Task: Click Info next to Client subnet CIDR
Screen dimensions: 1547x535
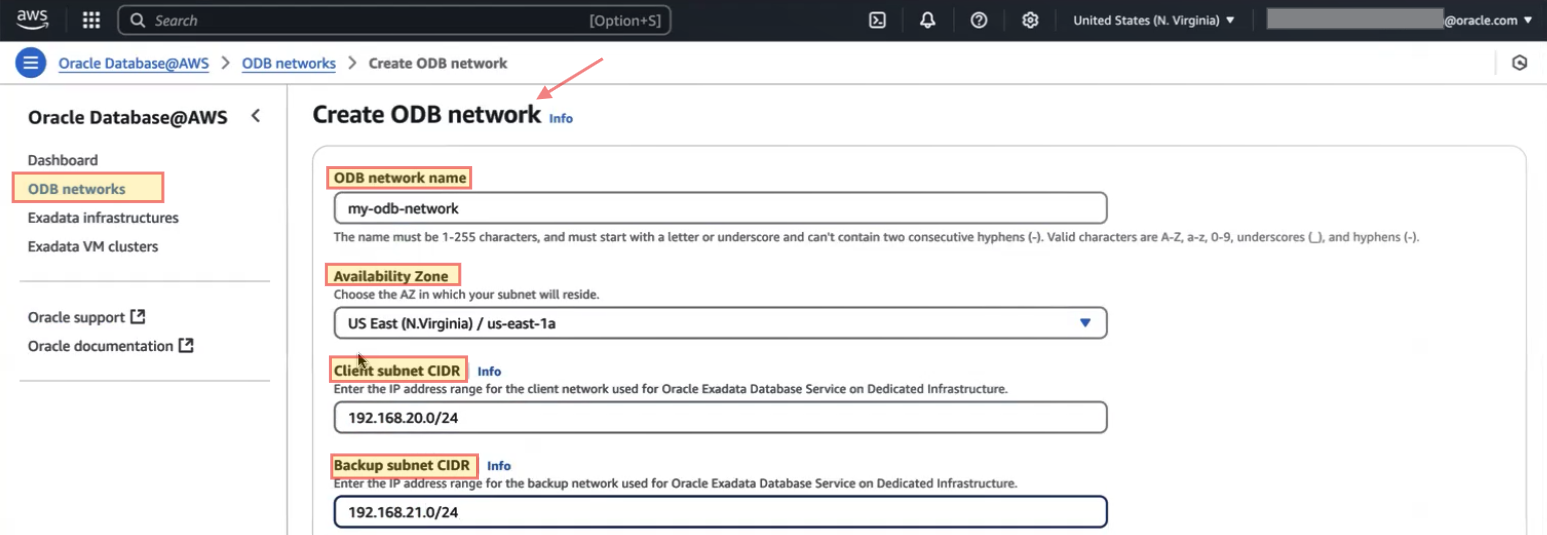Action: [x=489, y=371]
